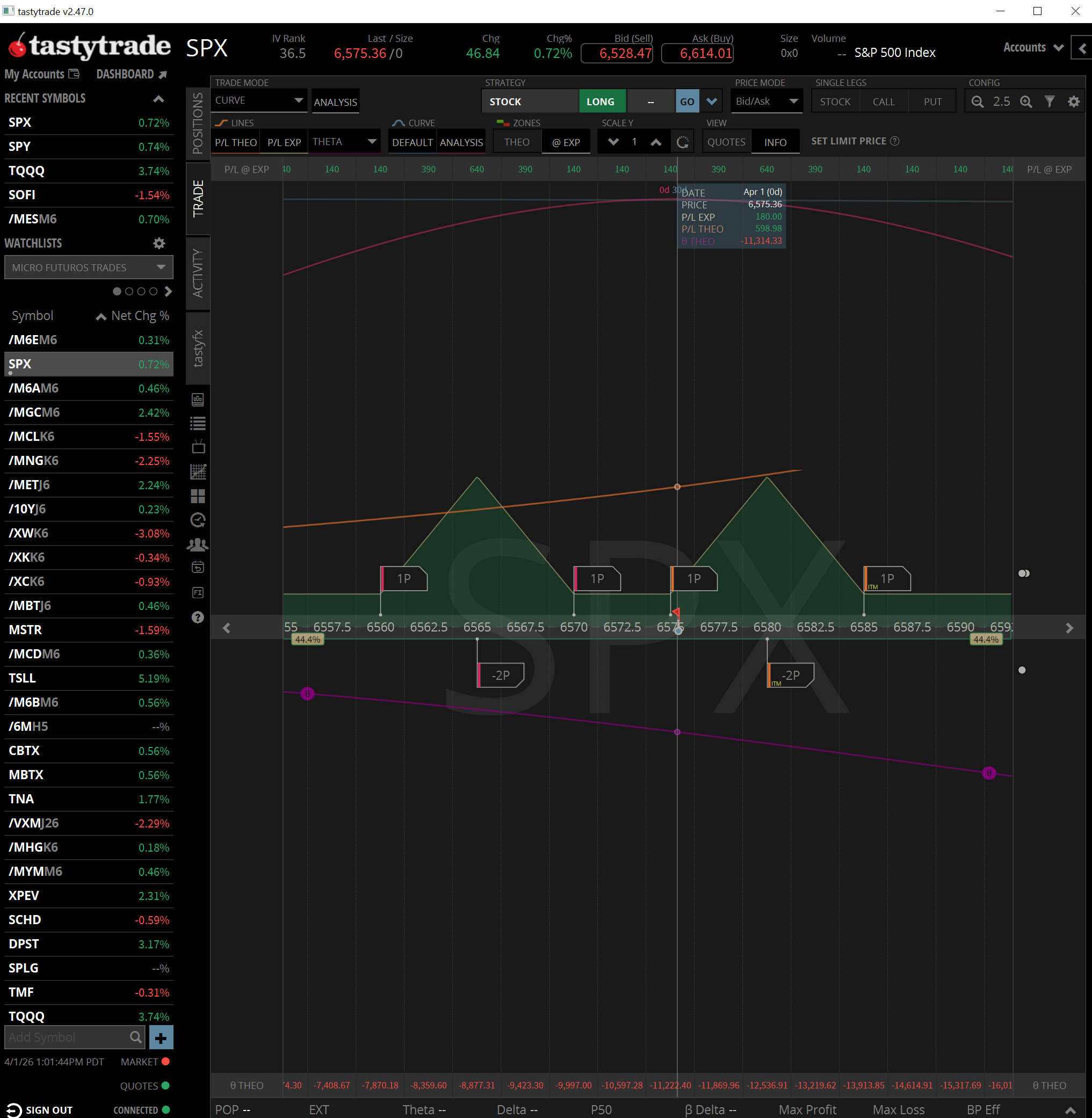Open the Bid/Ask price mode dropdown
This screenshot has height=1118, width=1092.
(x=766, y=101)
